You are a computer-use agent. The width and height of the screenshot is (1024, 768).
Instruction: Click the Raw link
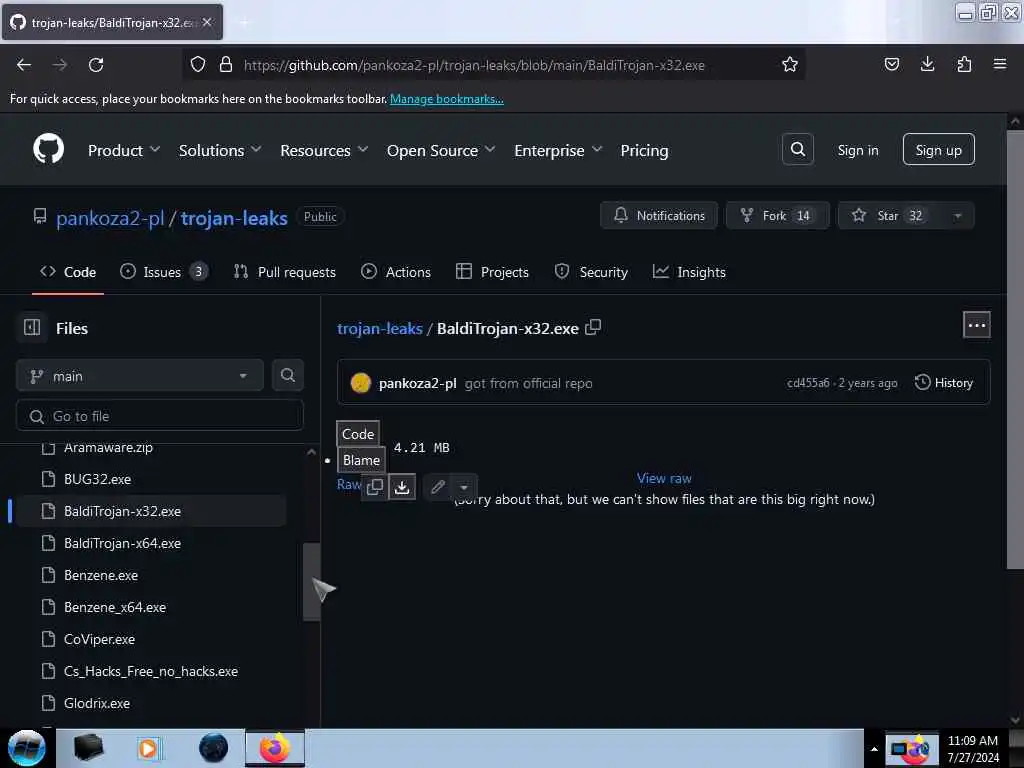coord(349,485)
